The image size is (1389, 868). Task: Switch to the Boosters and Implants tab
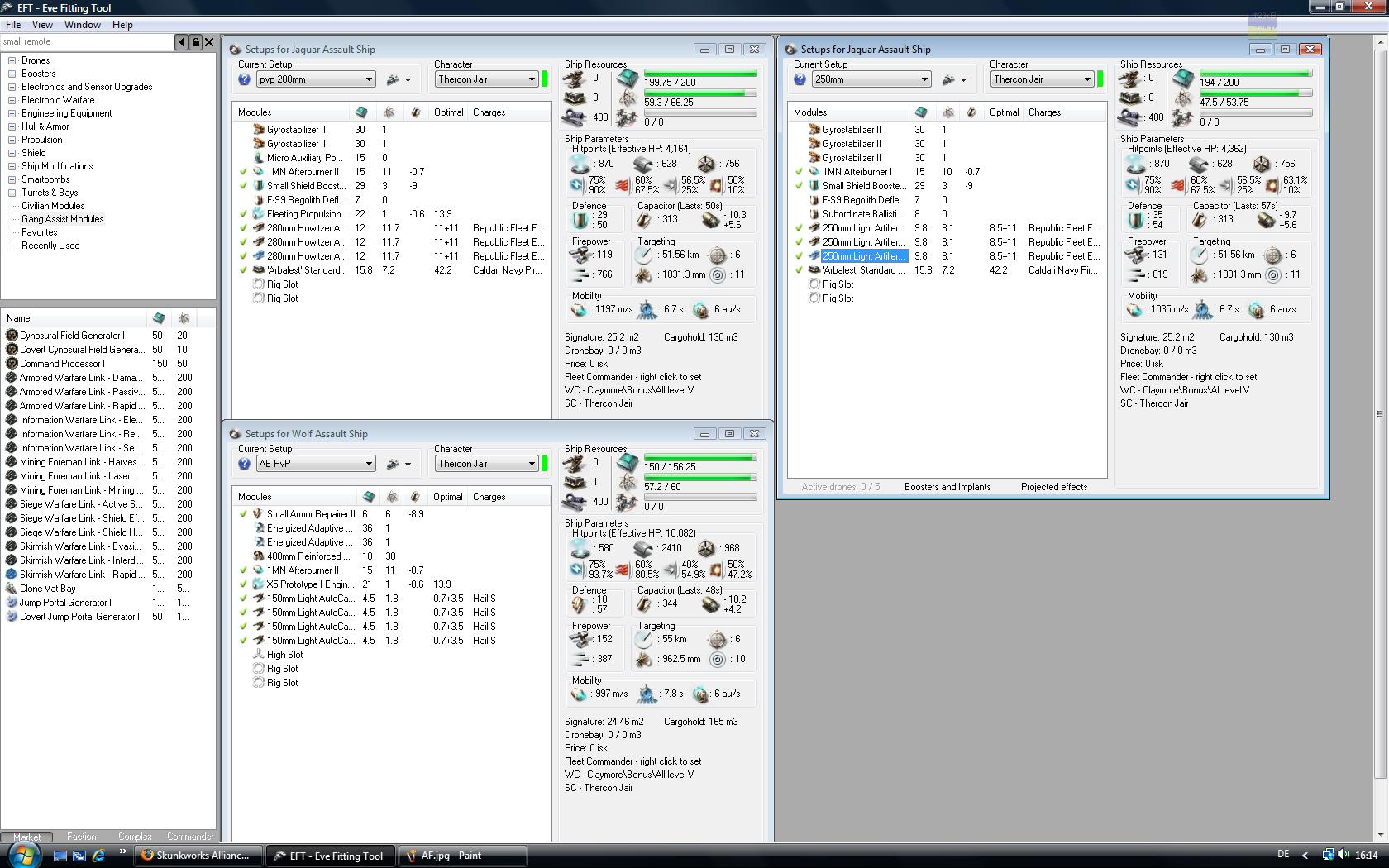(947, 487)
